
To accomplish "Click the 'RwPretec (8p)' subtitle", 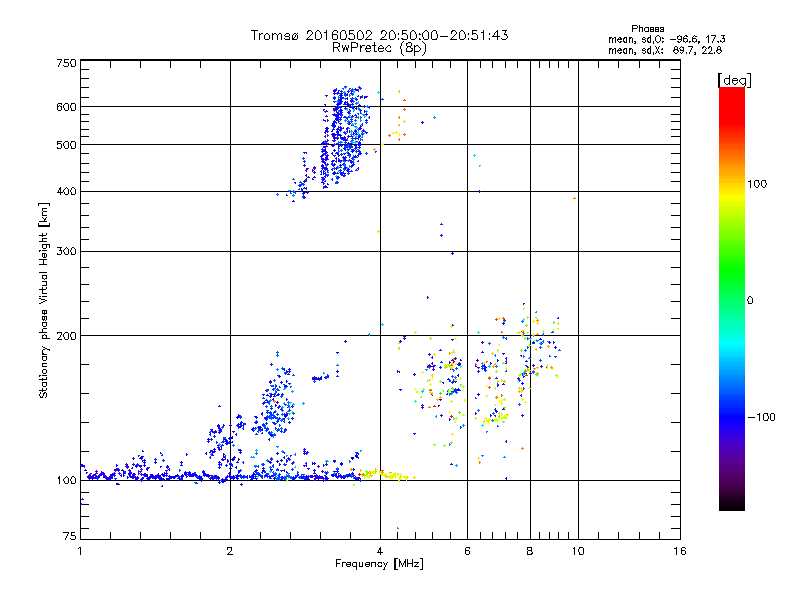I will (x=379, y=48).
